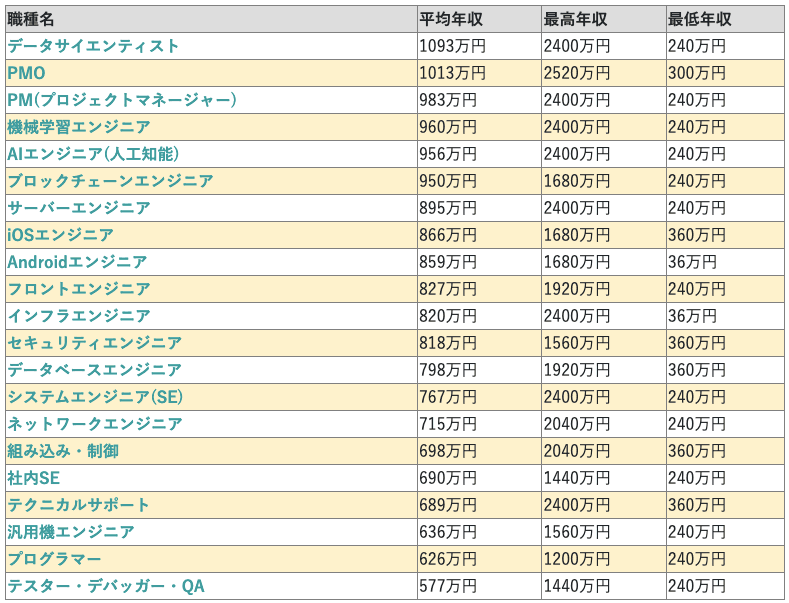Click the PMO job title link
Image resolution: width=789 pixels, height=603 pixels.
pos(26,73)
